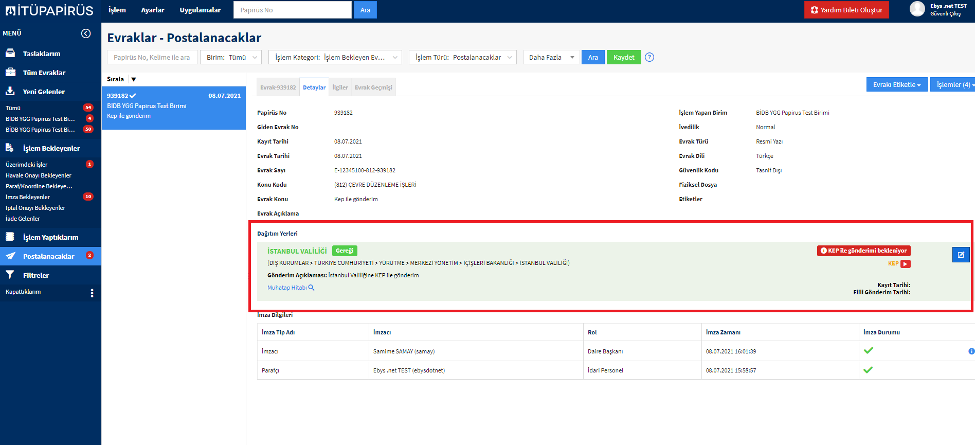Open Muhatap Hitabı search link
977x445 pixels.
(x=290, y=287)
